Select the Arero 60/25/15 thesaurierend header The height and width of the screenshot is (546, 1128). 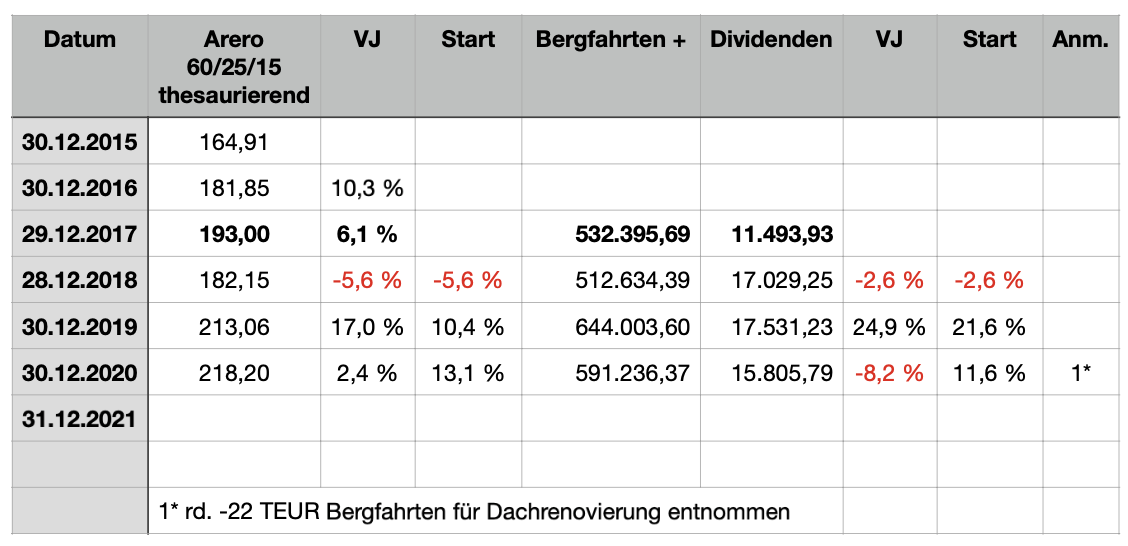[x=233, y=67]
